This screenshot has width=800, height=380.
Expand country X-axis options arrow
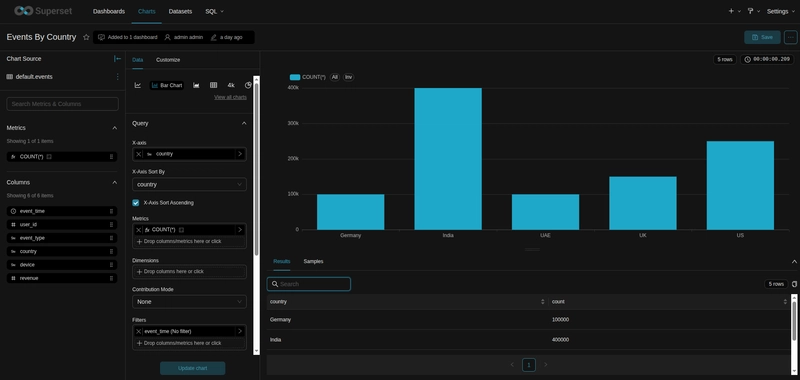pos(240,154)
